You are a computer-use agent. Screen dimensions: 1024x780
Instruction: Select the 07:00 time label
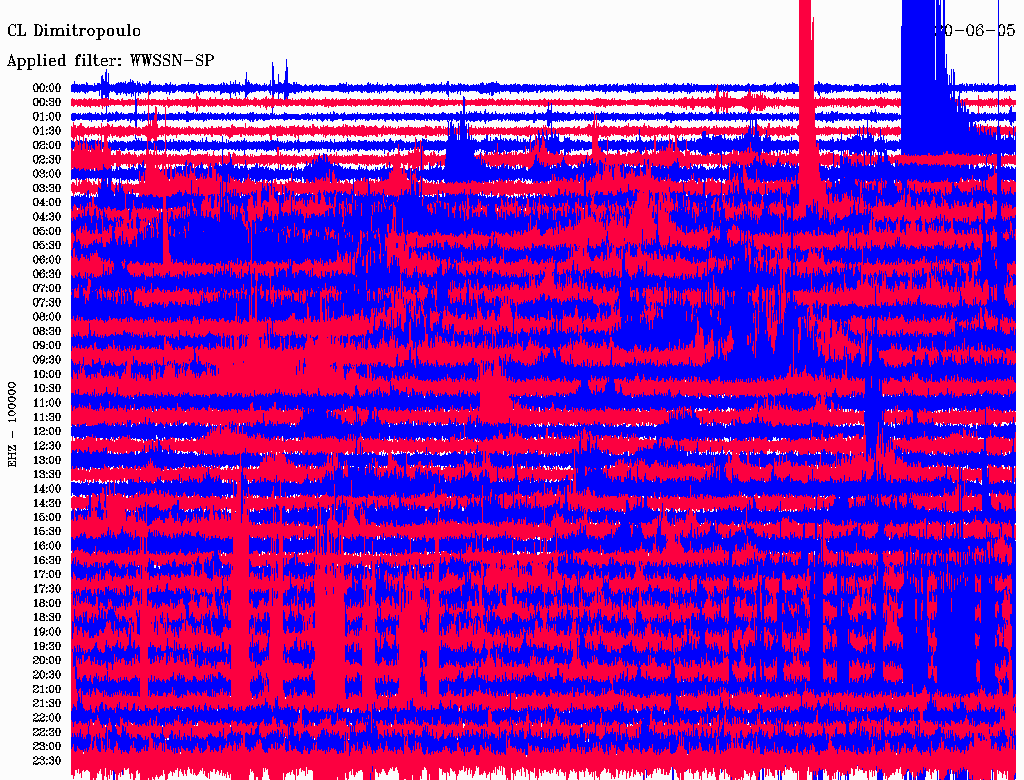(x=47, y=288)
